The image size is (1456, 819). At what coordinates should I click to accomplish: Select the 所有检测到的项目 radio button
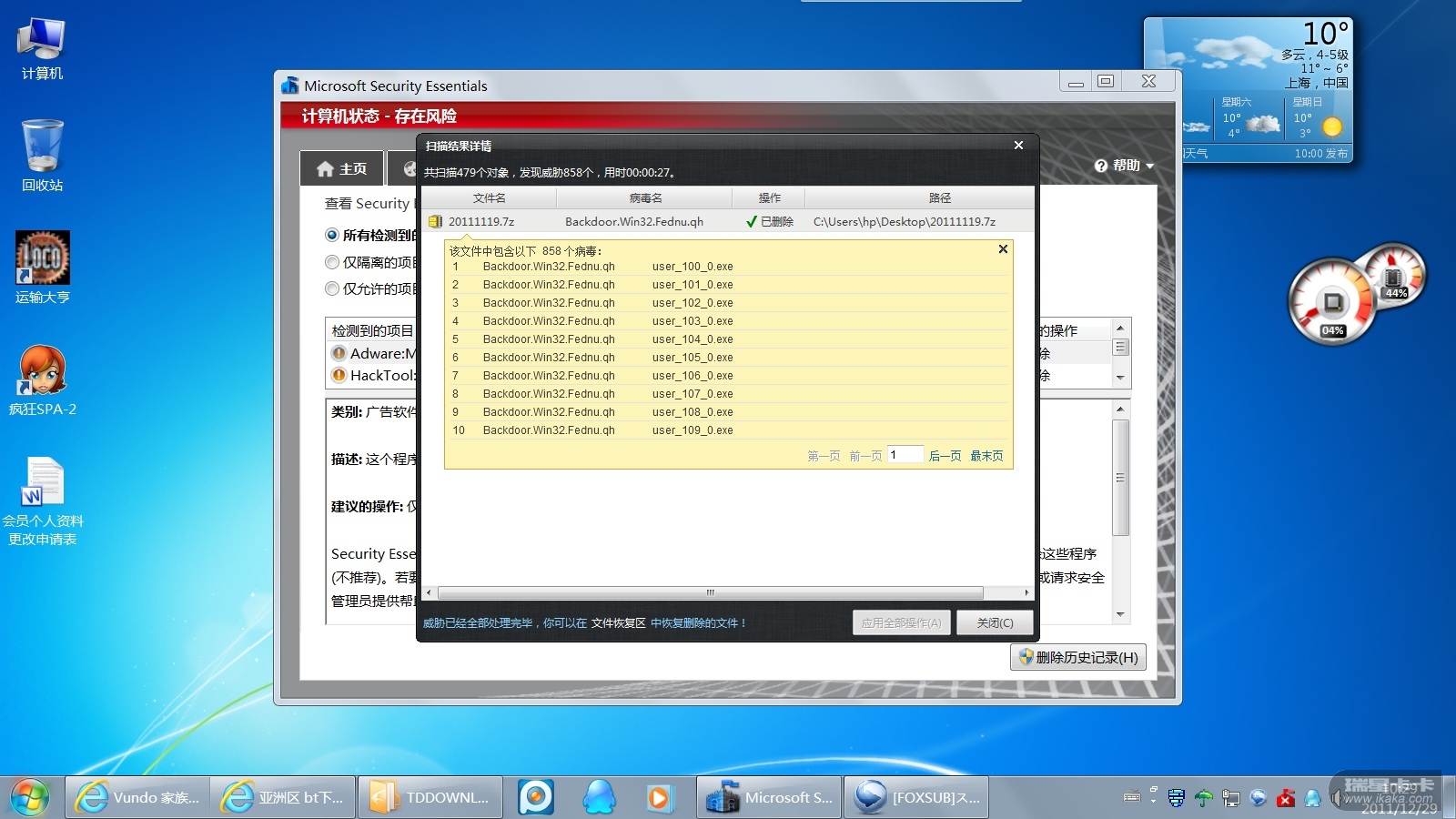click(x=332, y=235)
